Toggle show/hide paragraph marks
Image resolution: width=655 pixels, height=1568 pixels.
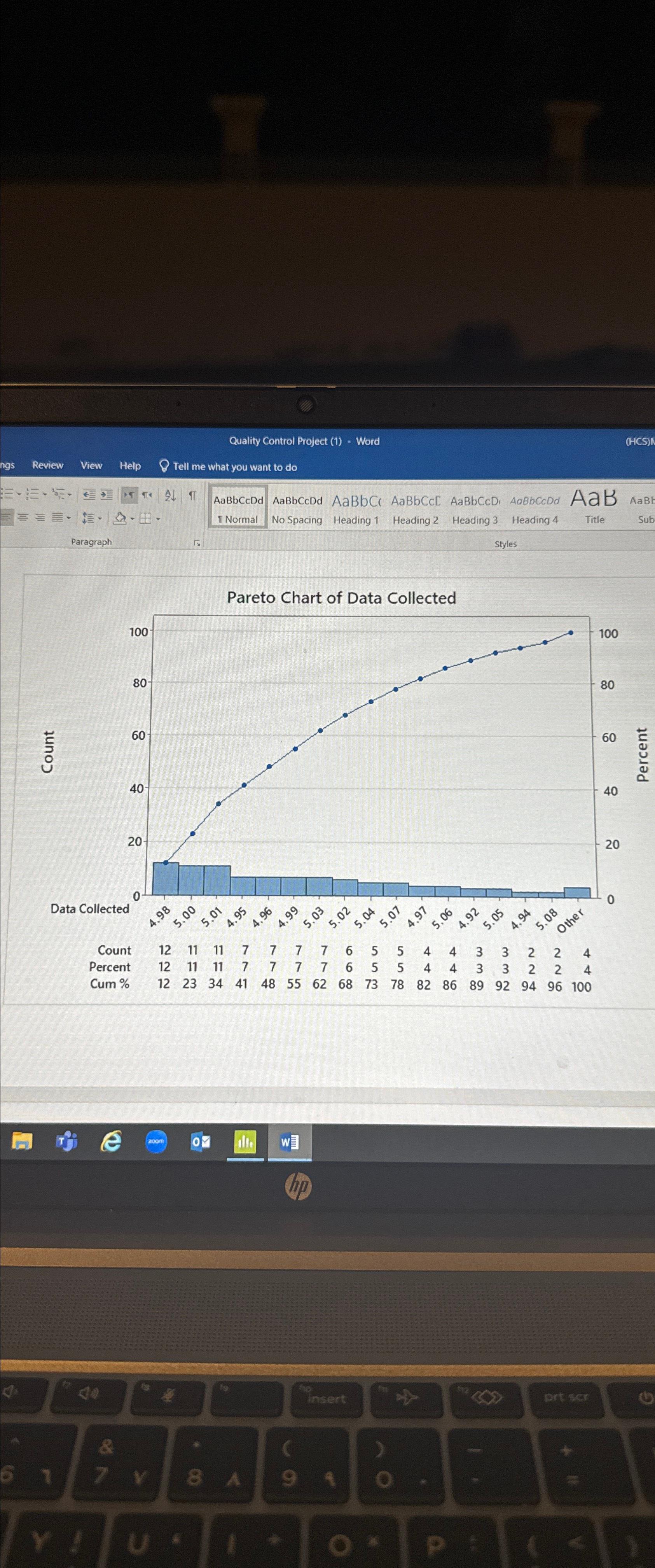point(192,496)
